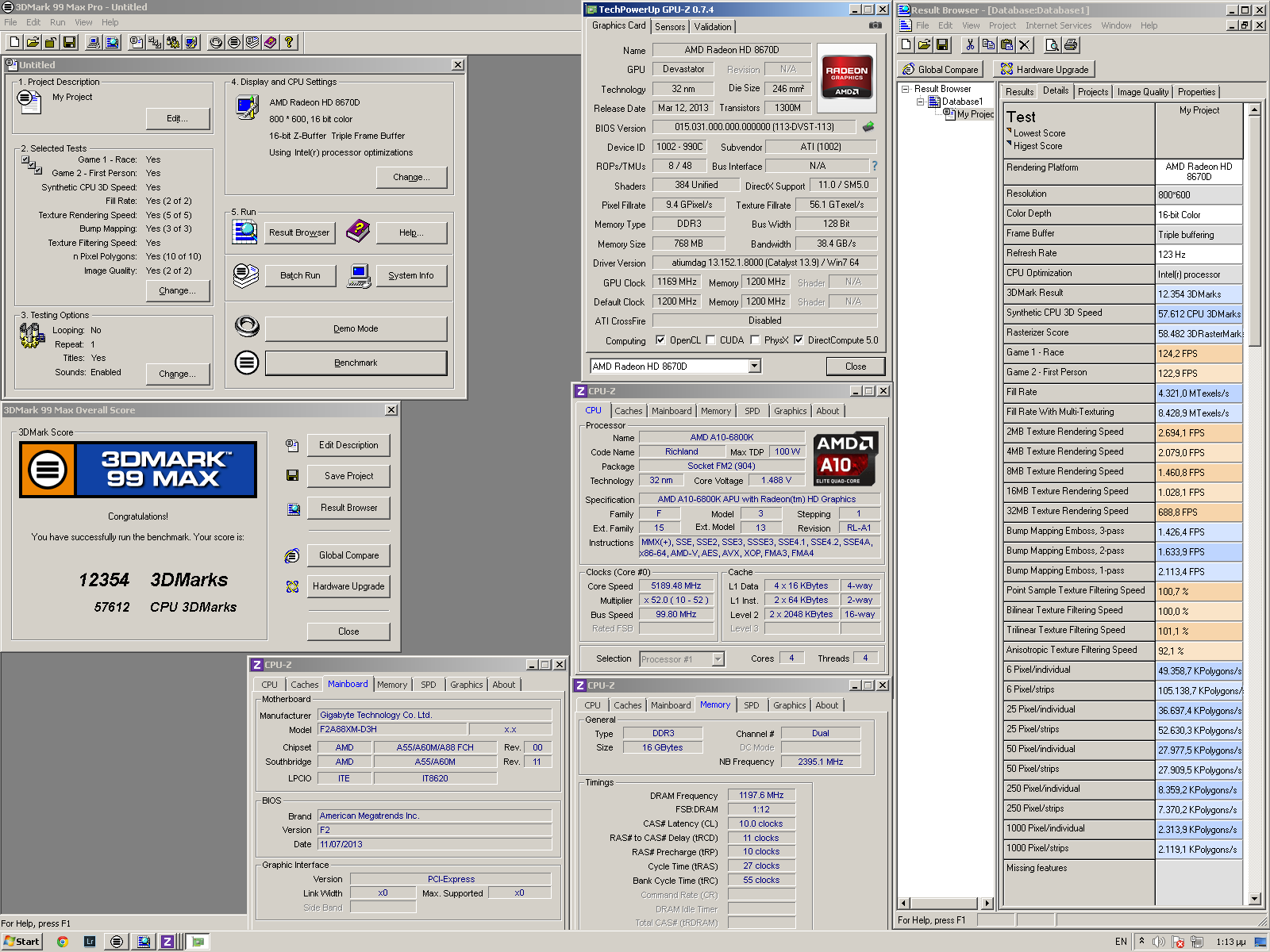Click Hardware Upgrade button in score dialog
This screenshot has width=1270, height=952.
pos(348,586)
